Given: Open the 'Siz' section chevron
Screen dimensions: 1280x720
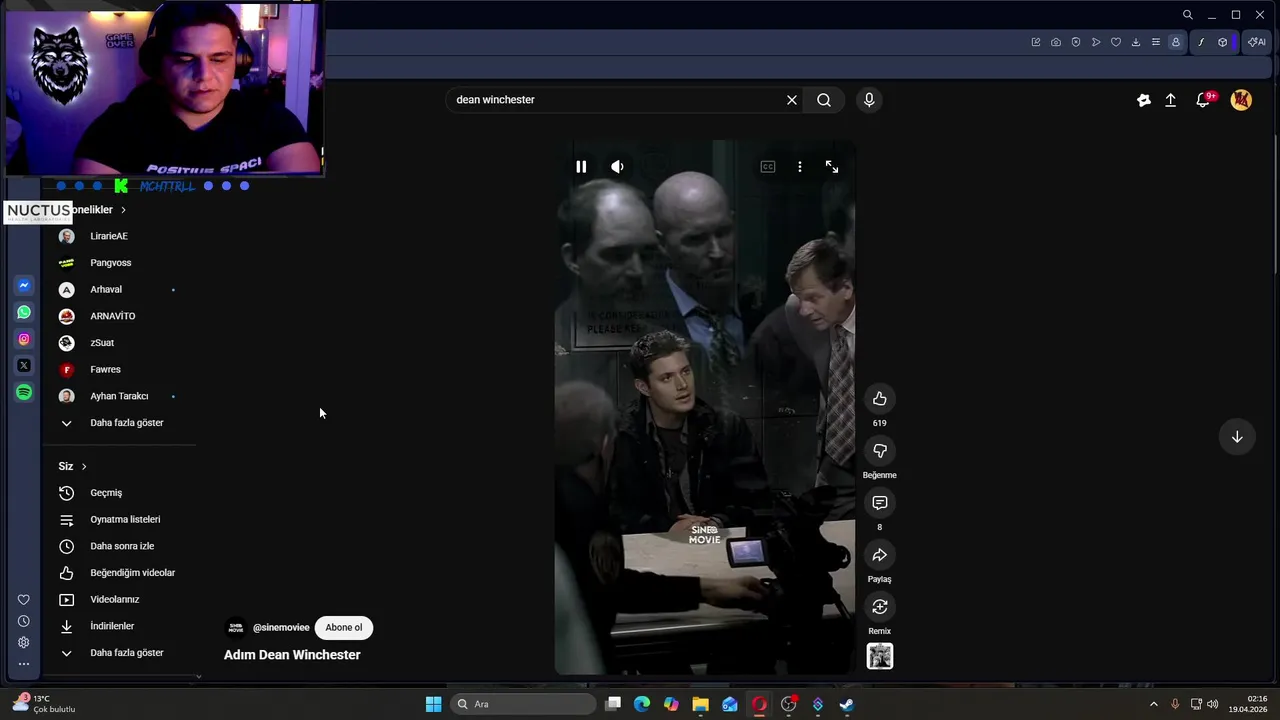Looking at the screenshot, I should (84, 466).
